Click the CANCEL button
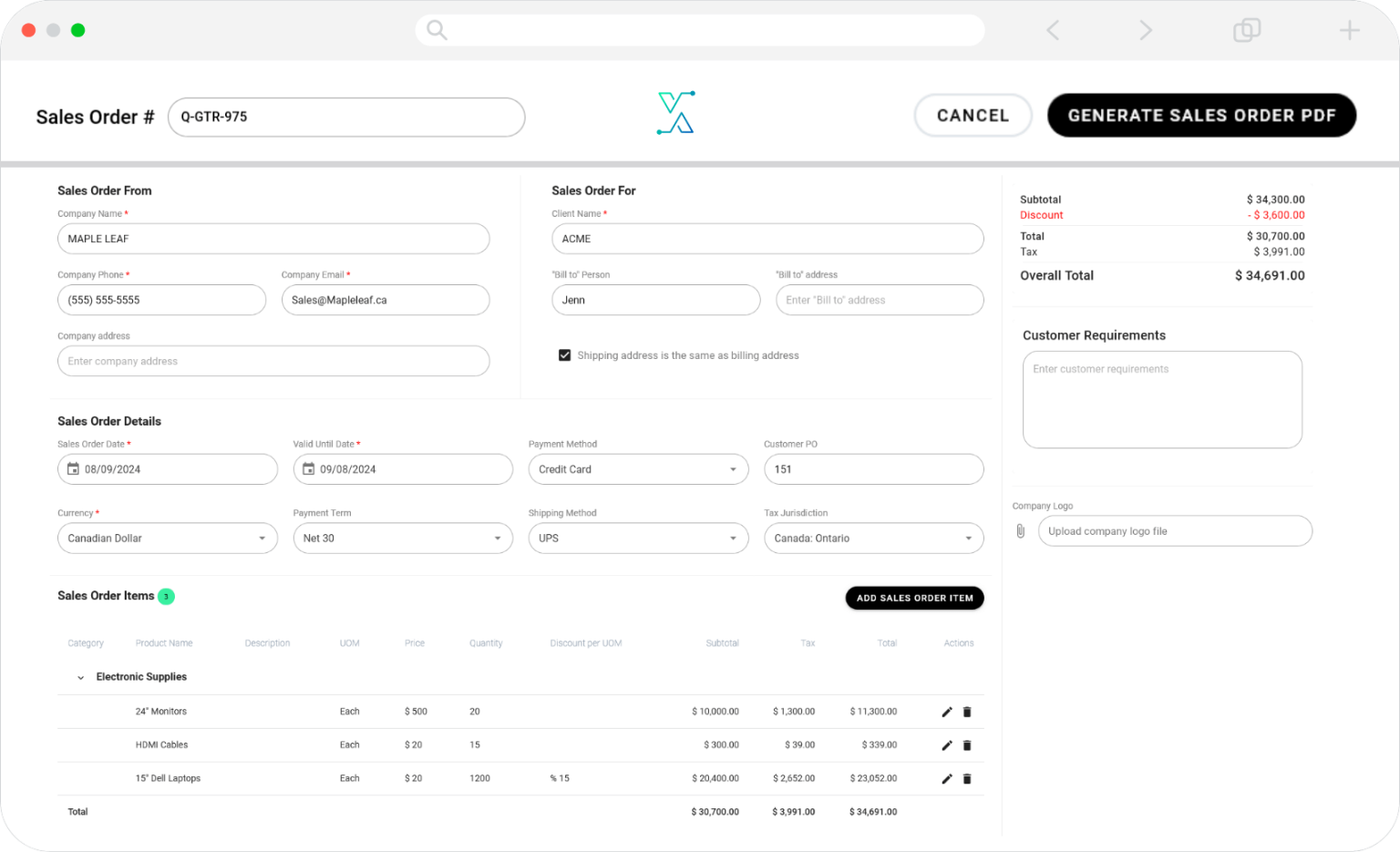 (x=973, y=115)
